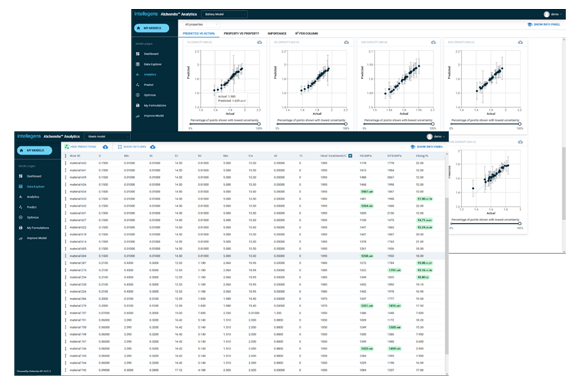Open Steels model dropdown in front window header

[107, 136]
